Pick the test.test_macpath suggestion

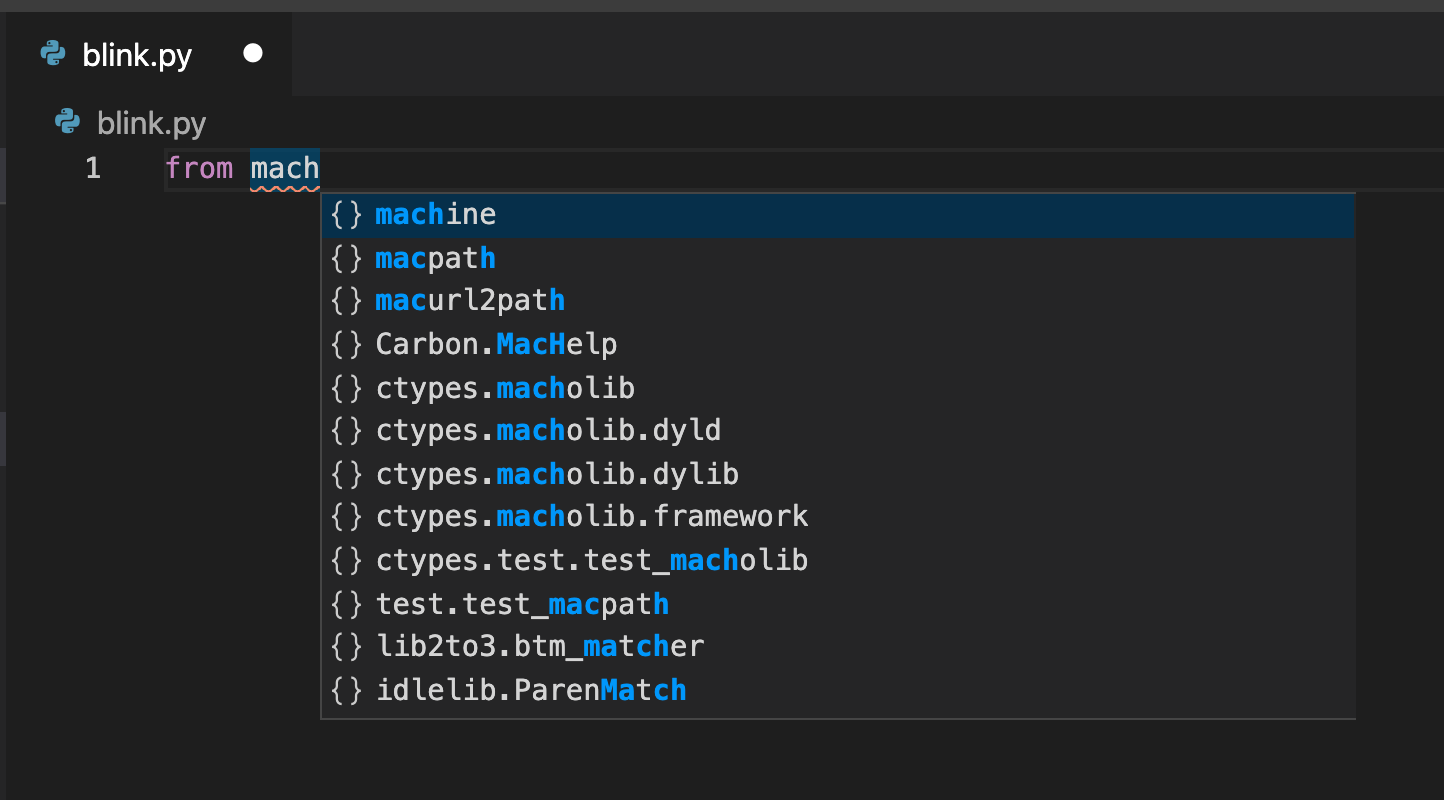pyautogui.click(x=522, y=604)
